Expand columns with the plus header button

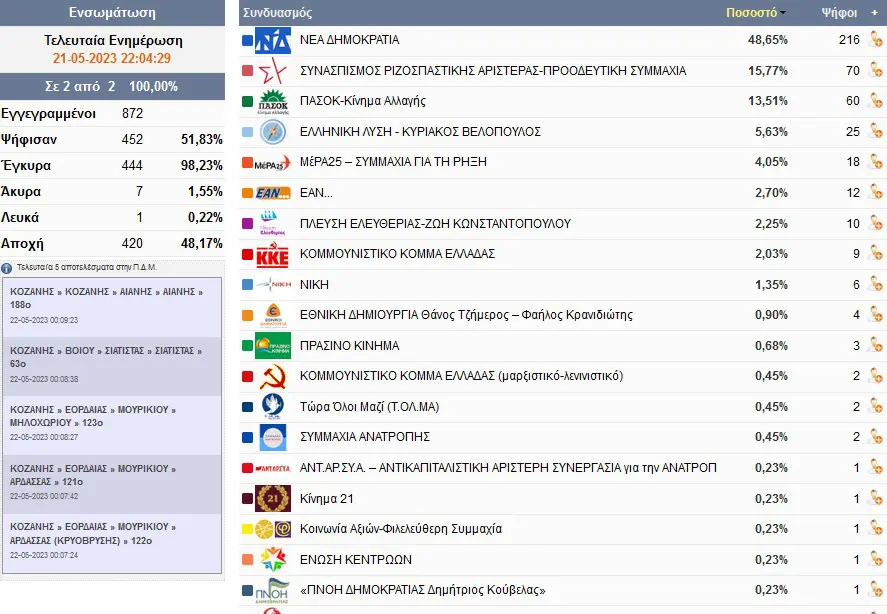875,12
